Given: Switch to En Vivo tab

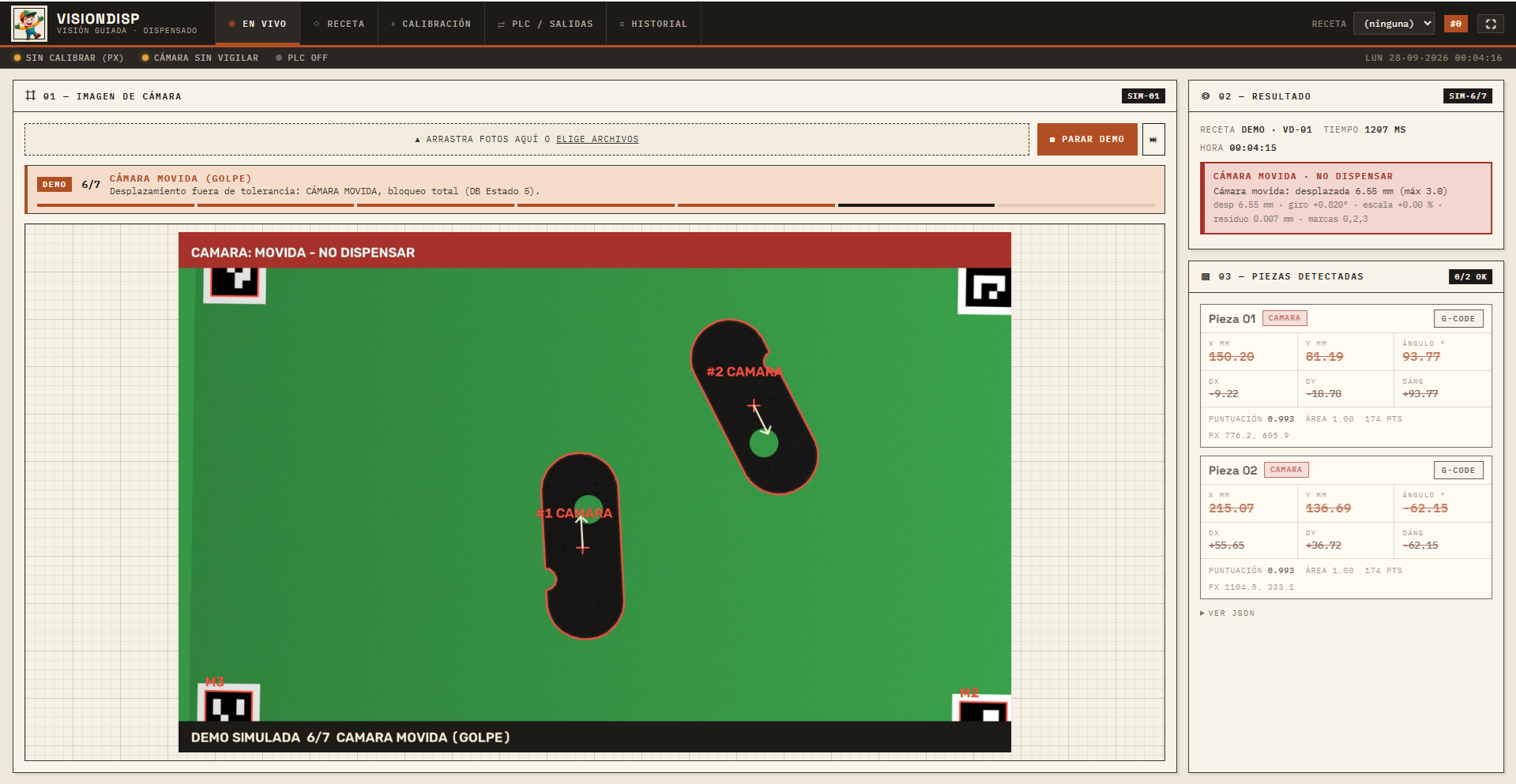Looking at the screenshot, I should coord(258,24).
